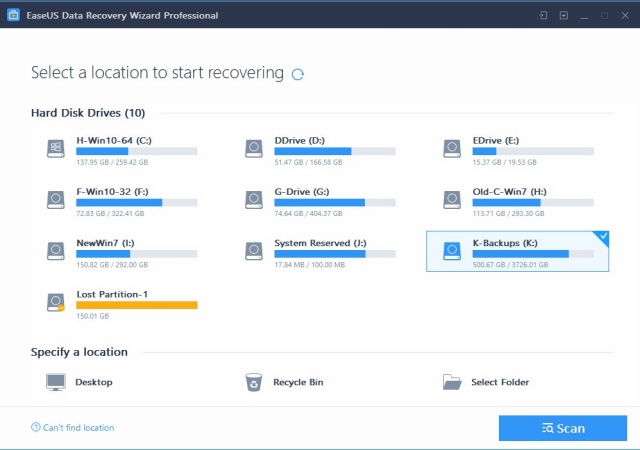
Task: Select the Recycle Bin icon
Action: point(254,382)
